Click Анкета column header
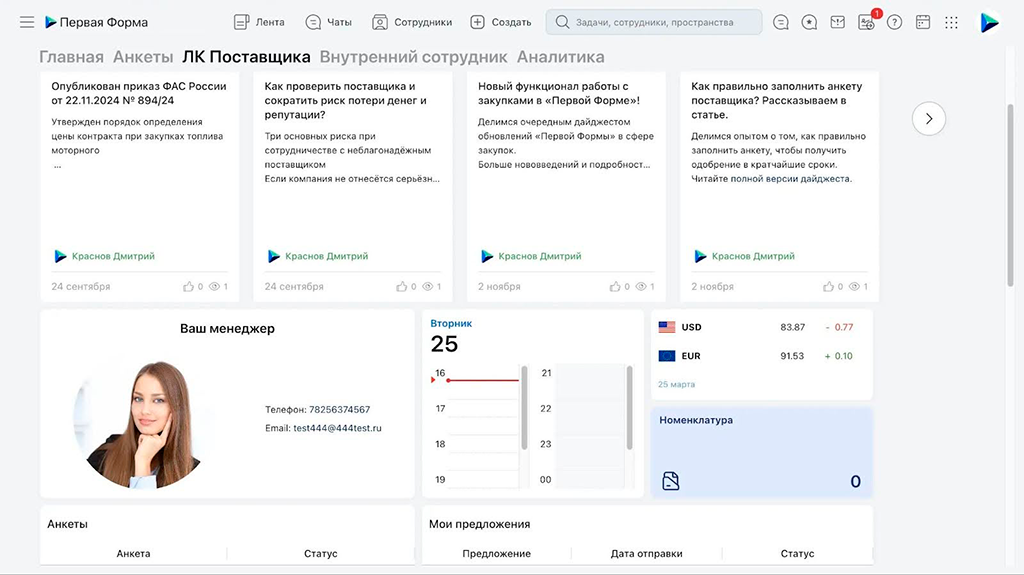This screenshot has width=1024, height=575. point(133,553)
